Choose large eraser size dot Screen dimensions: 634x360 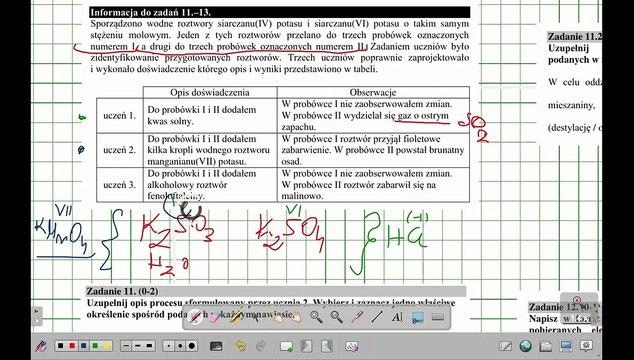192,346
